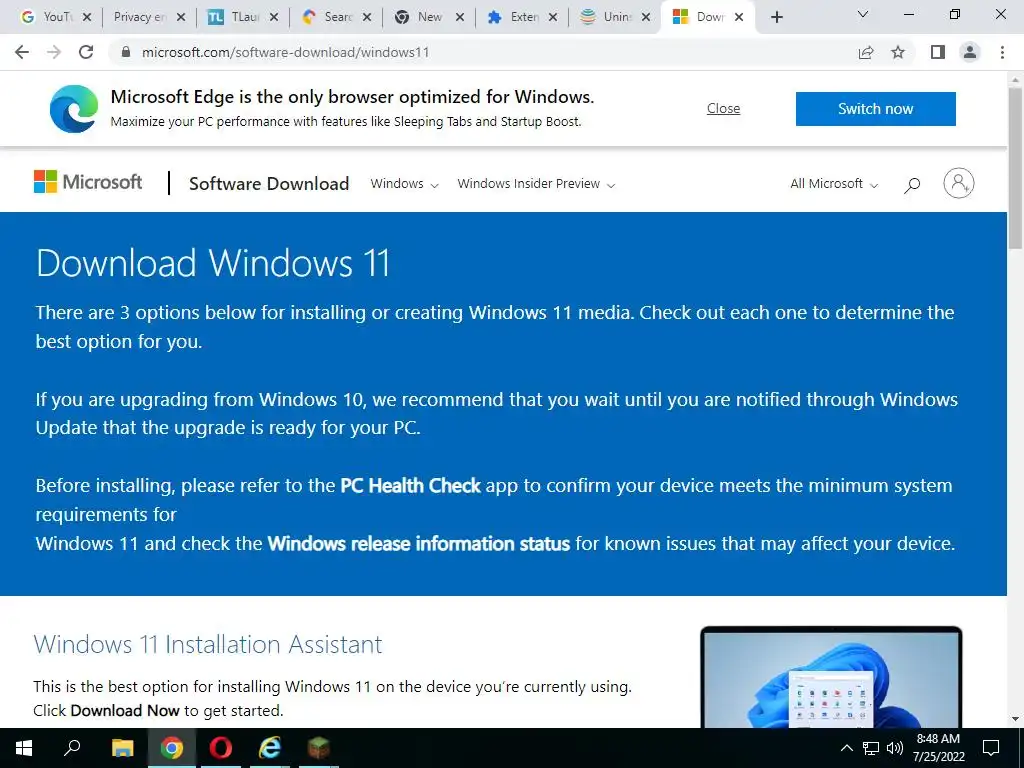The image size is (1024, 768).
Task: Click the browser forward arrow
Action: [x=54, y=52]
